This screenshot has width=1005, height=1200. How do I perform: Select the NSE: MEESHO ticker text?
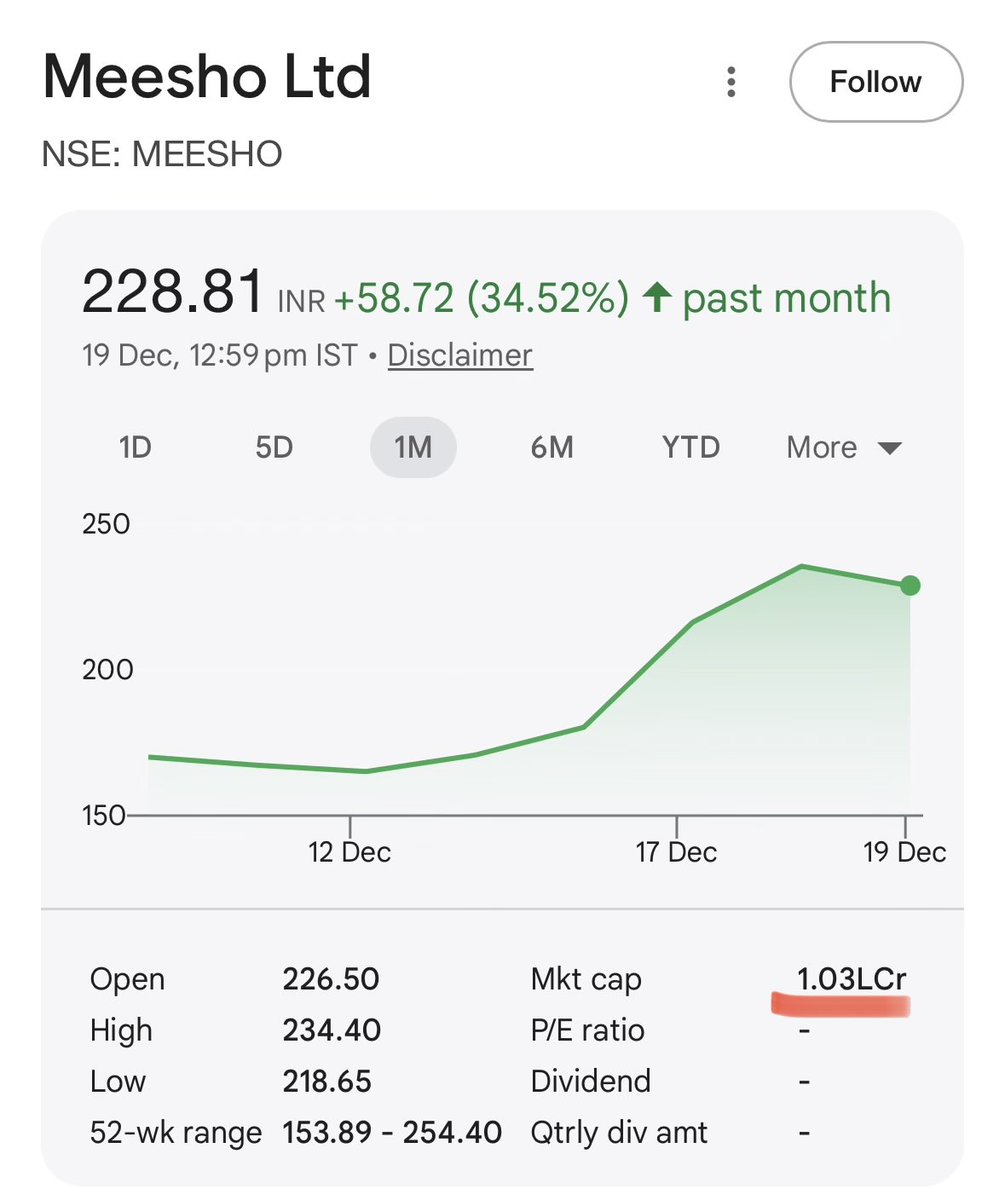pyautogui.click(x=162, y=154)
